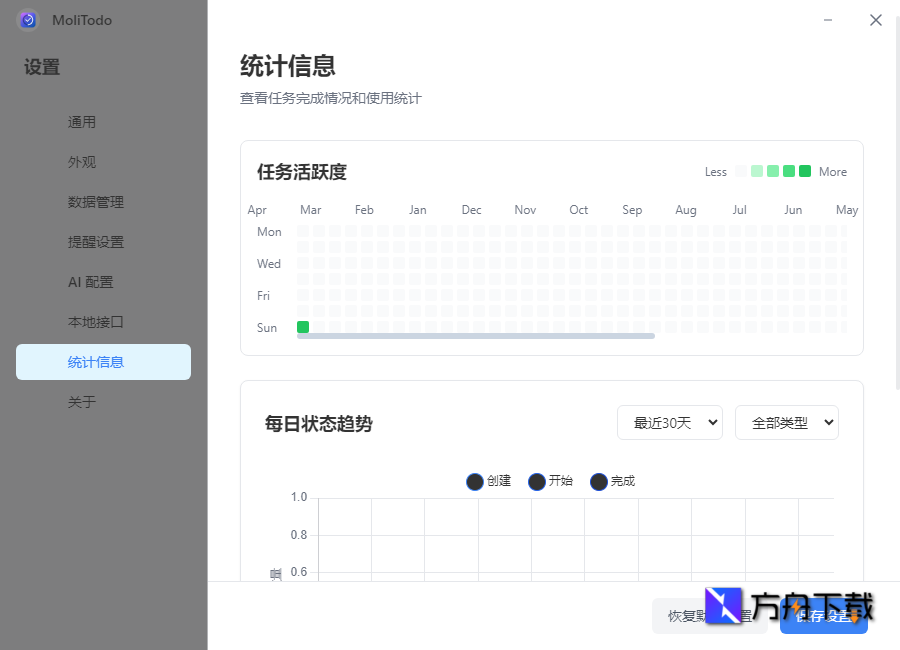The height and width of the screenshot is (650, 900).
Task: Open the 提醒设置 settings section
Action: [x=103, y=241]
